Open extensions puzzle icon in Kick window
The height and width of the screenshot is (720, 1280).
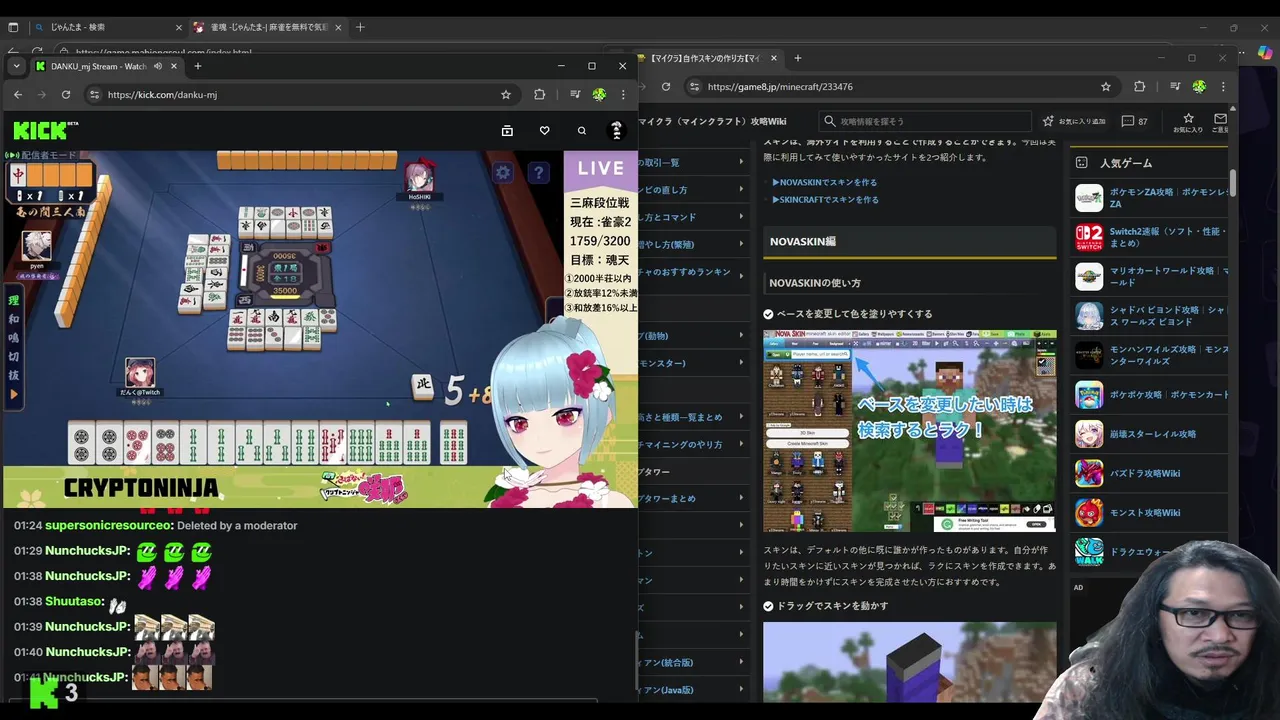540,94
